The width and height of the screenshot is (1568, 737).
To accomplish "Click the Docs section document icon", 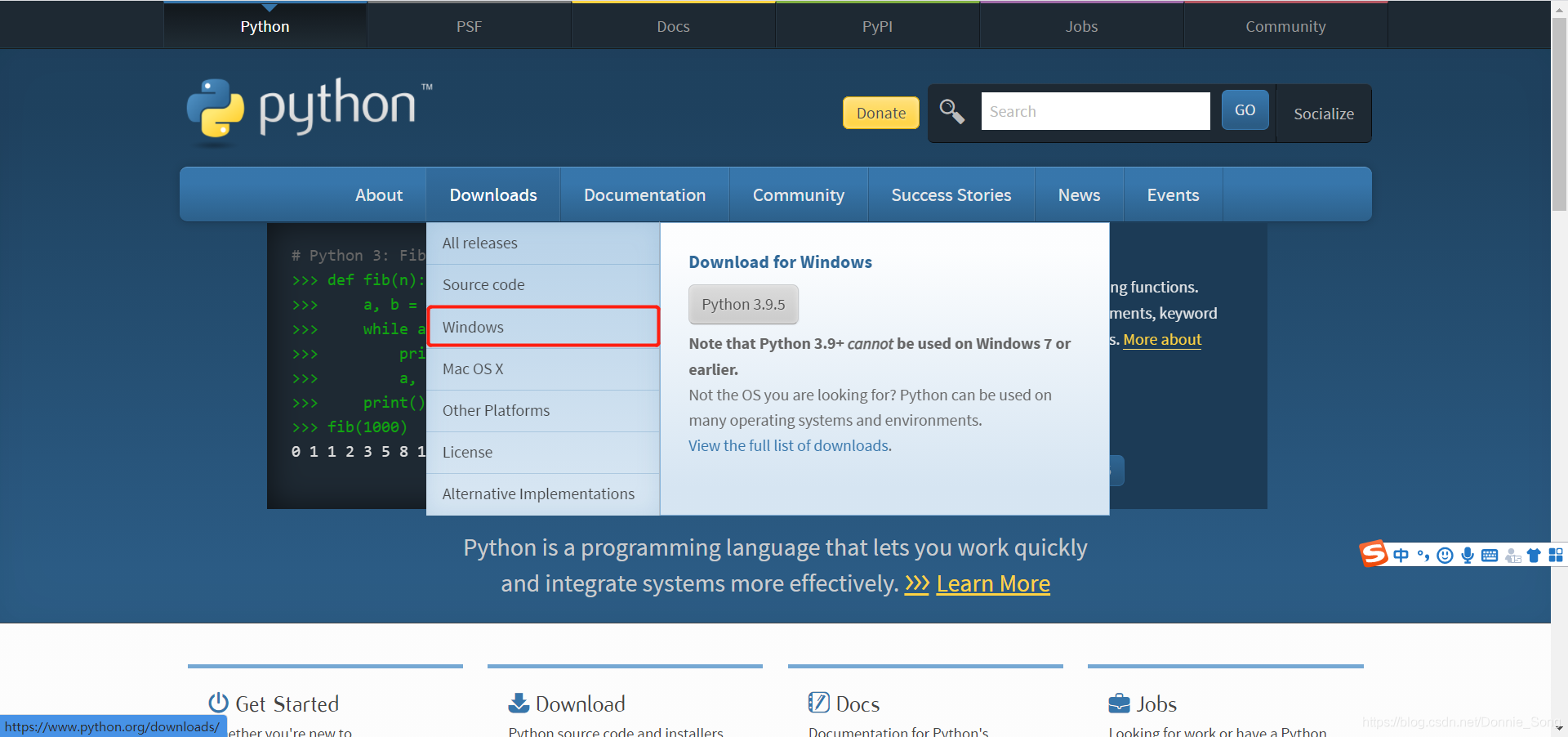I will click(818, 703).
